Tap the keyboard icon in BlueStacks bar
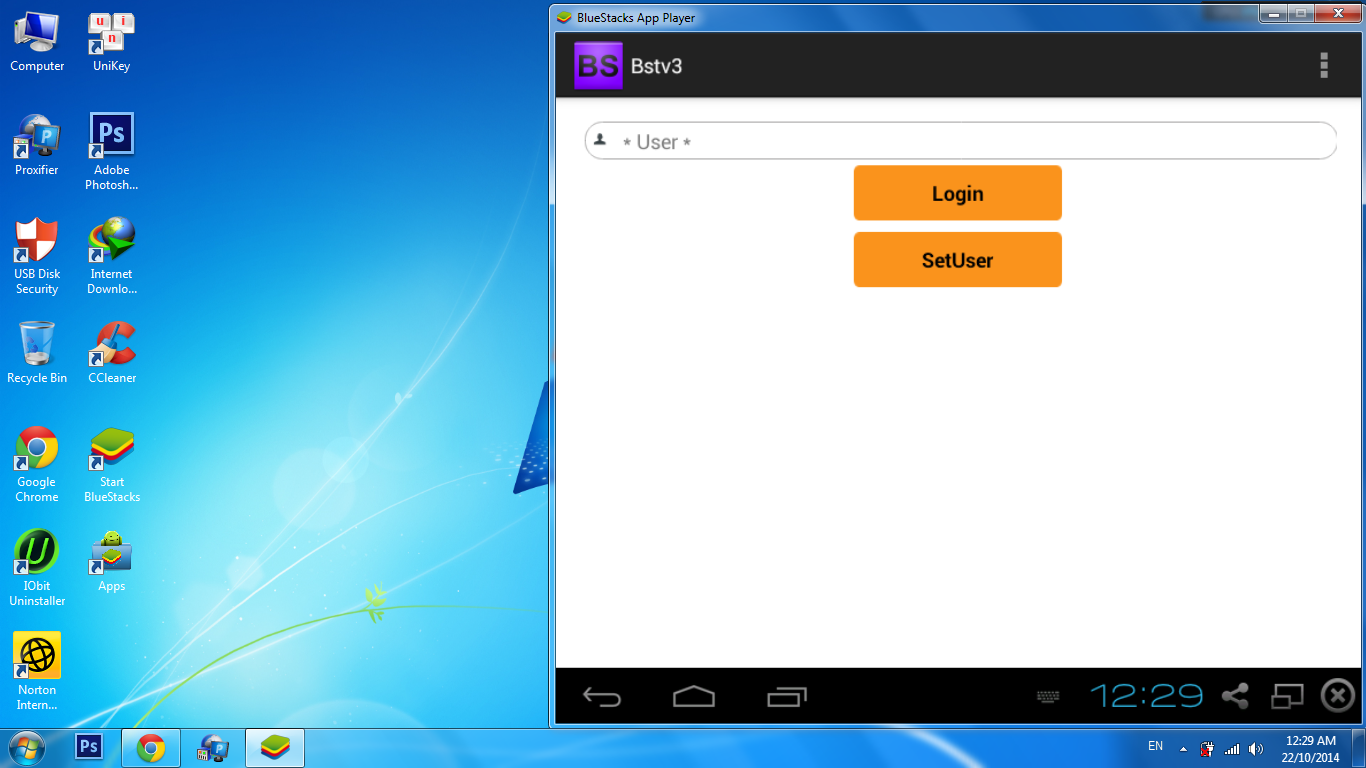This screenshot has height=768, width=1366. pyautogui.click(x=1048, y=697)
